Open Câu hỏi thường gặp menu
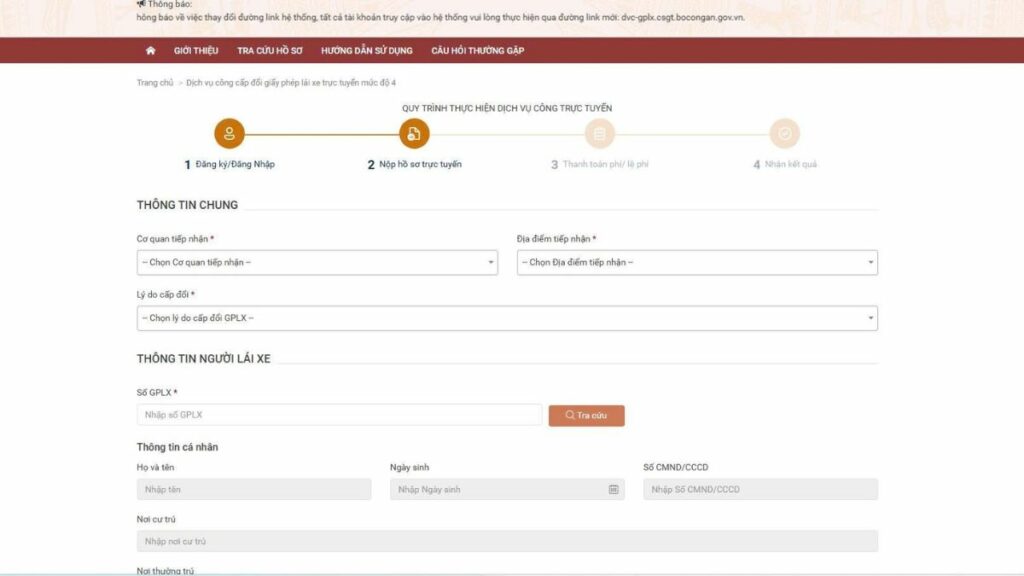The height and width of the screenshot is (576, 1024). pos(477,50)
